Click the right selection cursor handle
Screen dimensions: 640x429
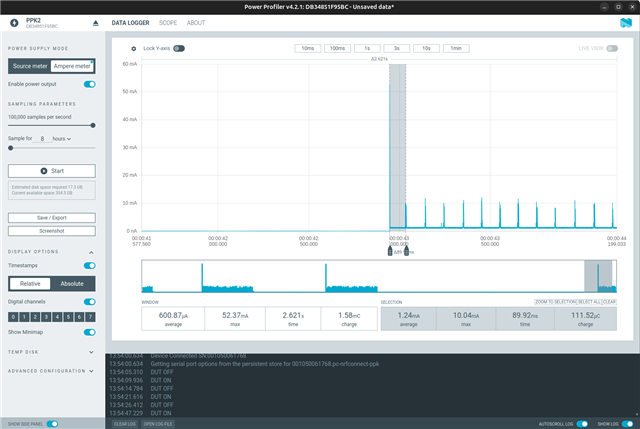(406, 251)
